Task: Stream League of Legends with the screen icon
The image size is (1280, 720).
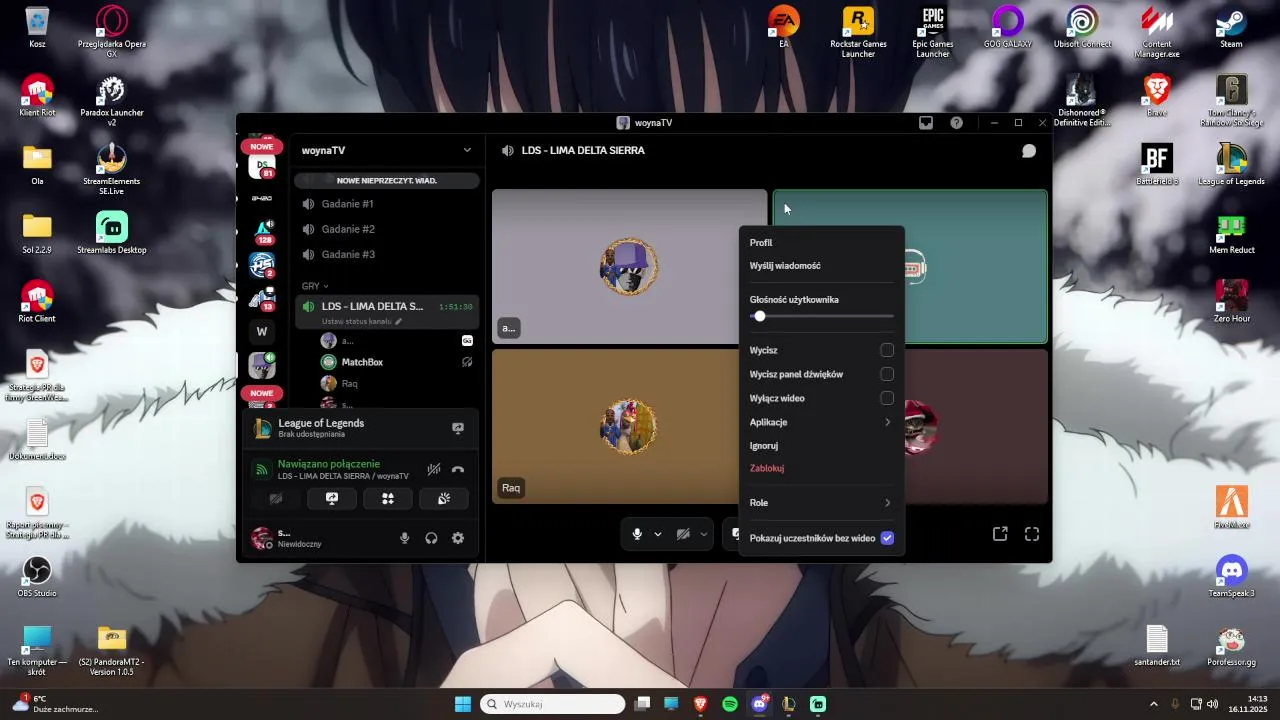Action: [x=458, y=428]
